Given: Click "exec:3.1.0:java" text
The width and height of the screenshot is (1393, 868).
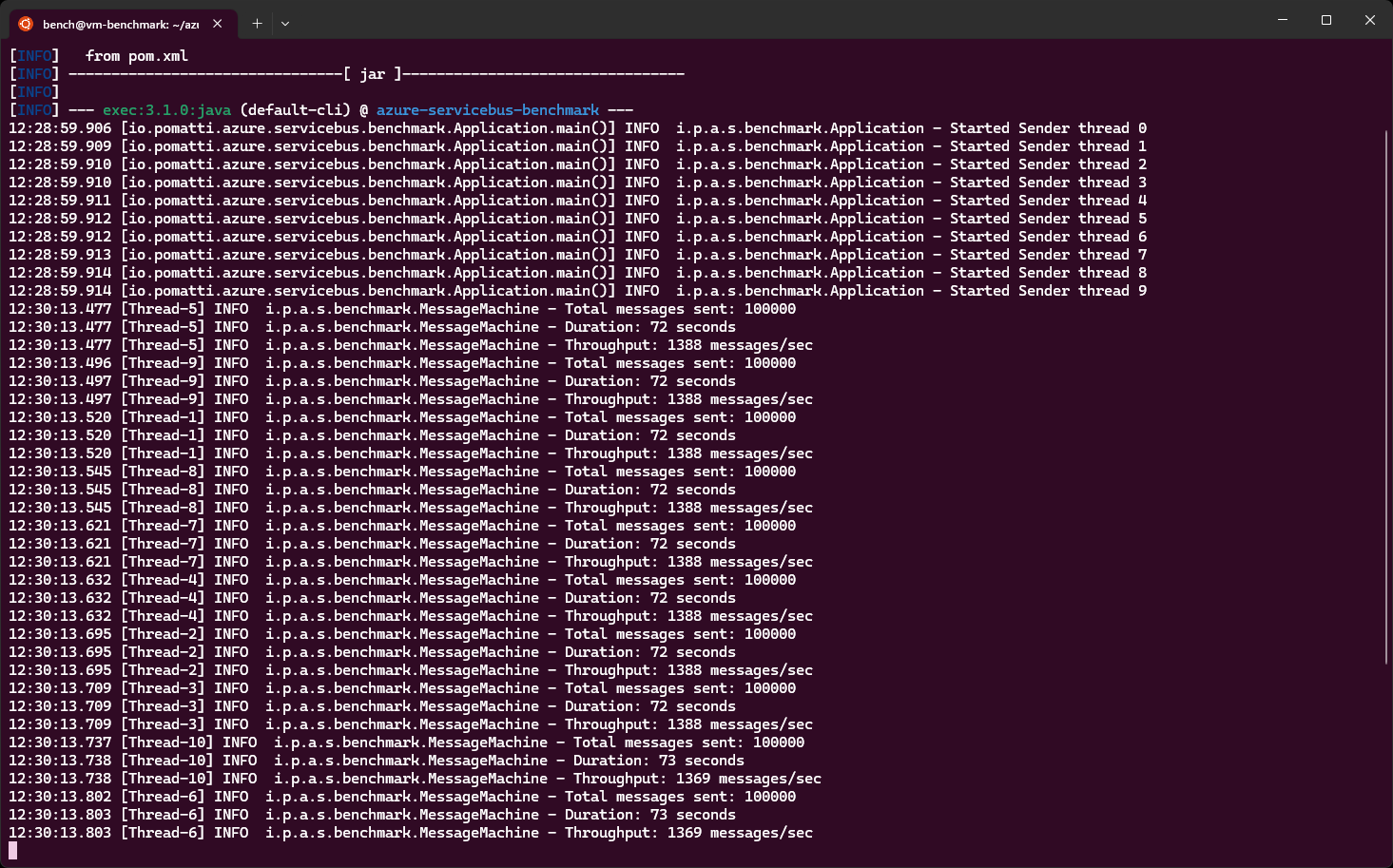Looking at the screenshot, I should click(166, 110).
